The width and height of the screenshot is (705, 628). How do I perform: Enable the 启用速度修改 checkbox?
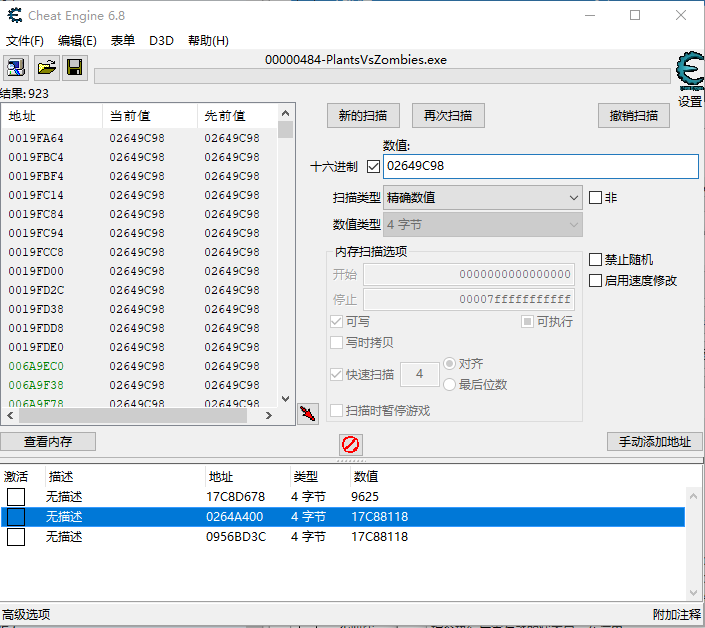pyautogui.click(x=595, y=281)
